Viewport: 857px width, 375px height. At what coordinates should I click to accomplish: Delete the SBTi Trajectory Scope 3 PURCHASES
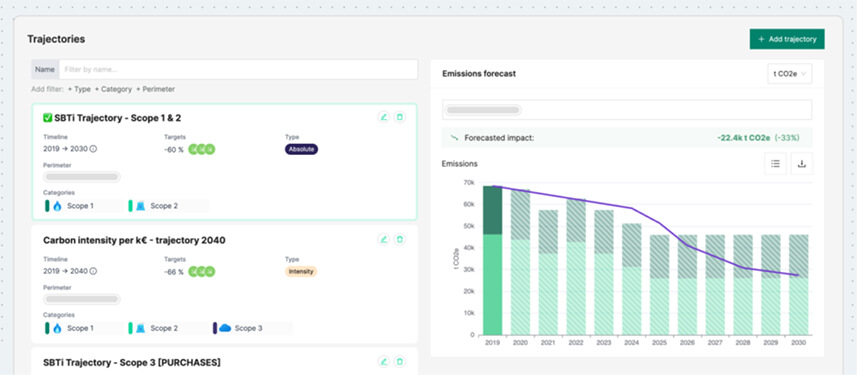click(400, 361)
